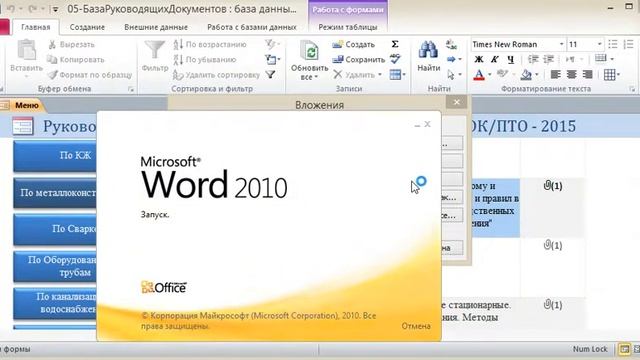Screen dimensions: 640x360
Task: Sort По возрастанию
Action: 210,44
